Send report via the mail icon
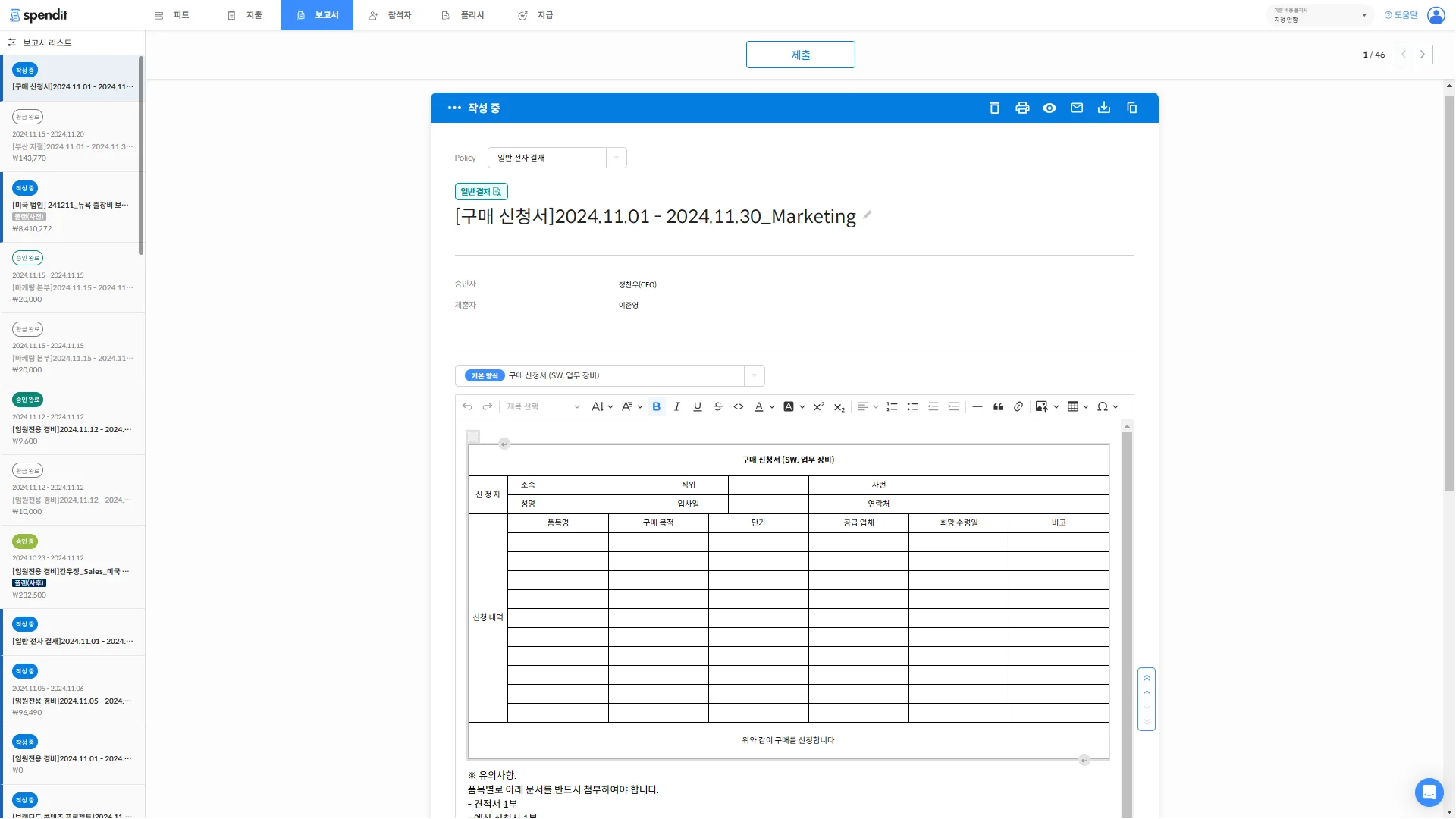The width and height of the screenshot is (1456, 819). [1077, 108]
